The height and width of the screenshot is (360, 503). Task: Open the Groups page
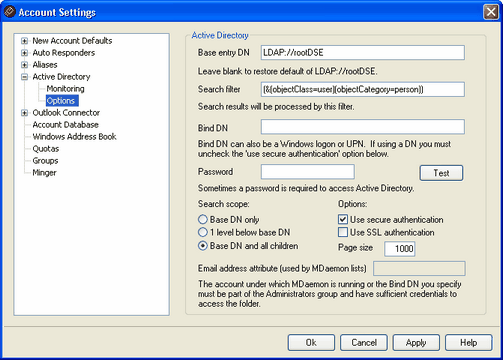click(45, 161)
